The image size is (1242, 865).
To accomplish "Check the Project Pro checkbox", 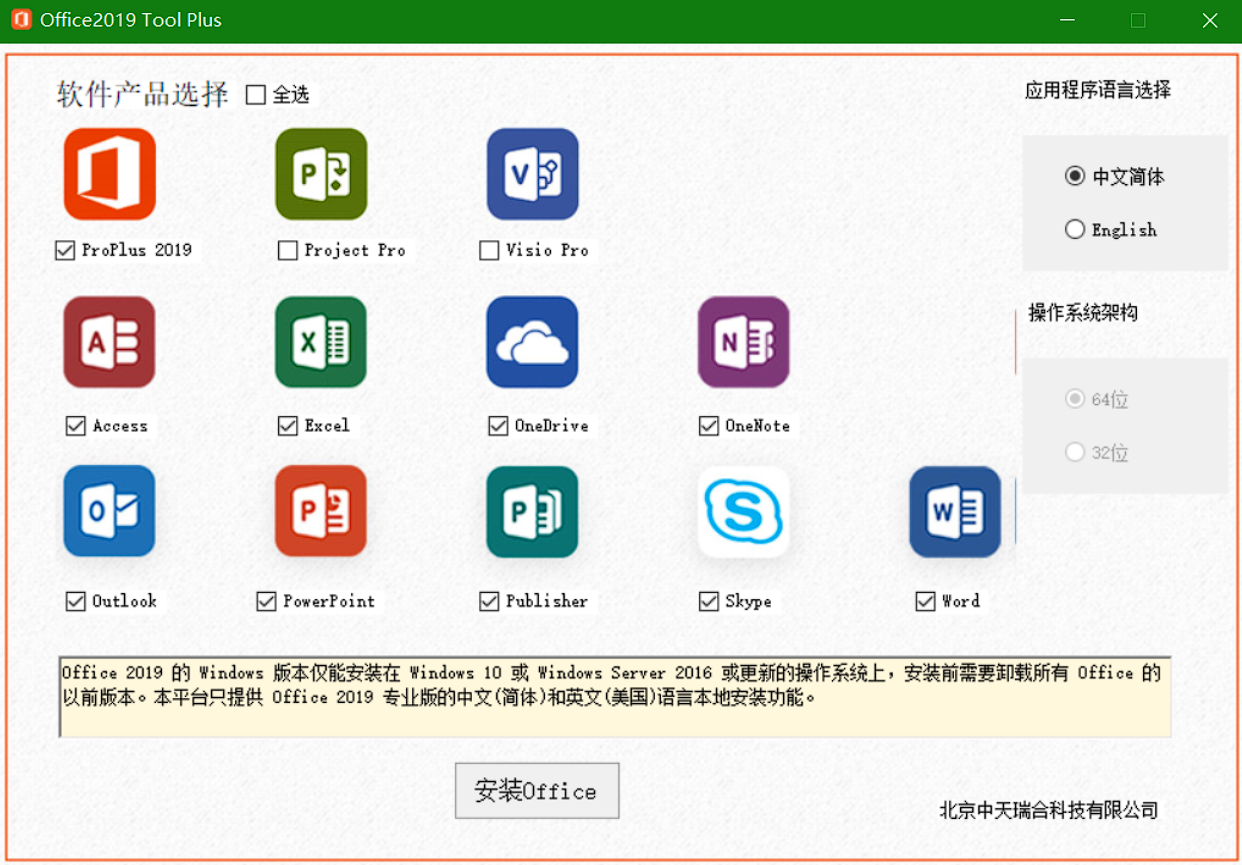I will click(288, 251).
